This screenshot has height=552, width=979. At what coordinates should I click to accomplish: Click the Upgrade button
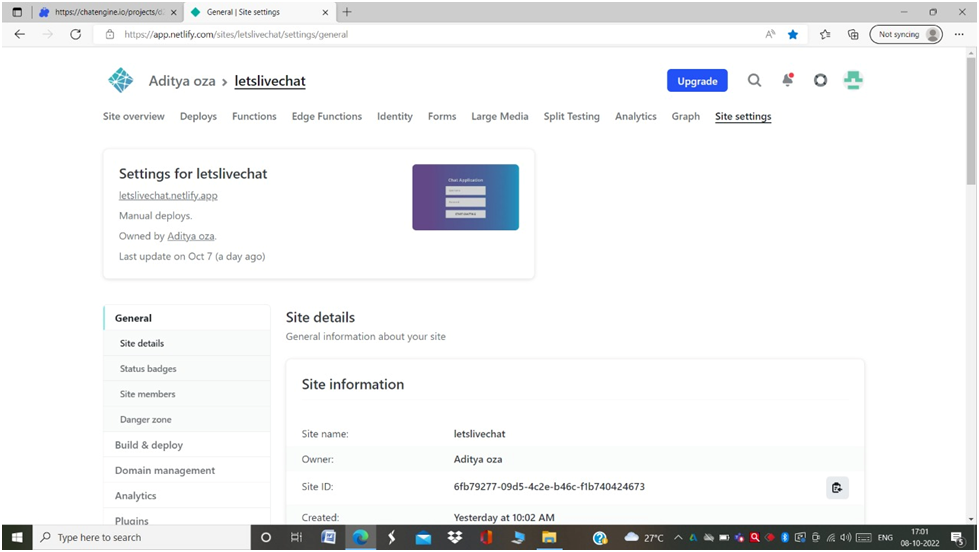[697, 81]
